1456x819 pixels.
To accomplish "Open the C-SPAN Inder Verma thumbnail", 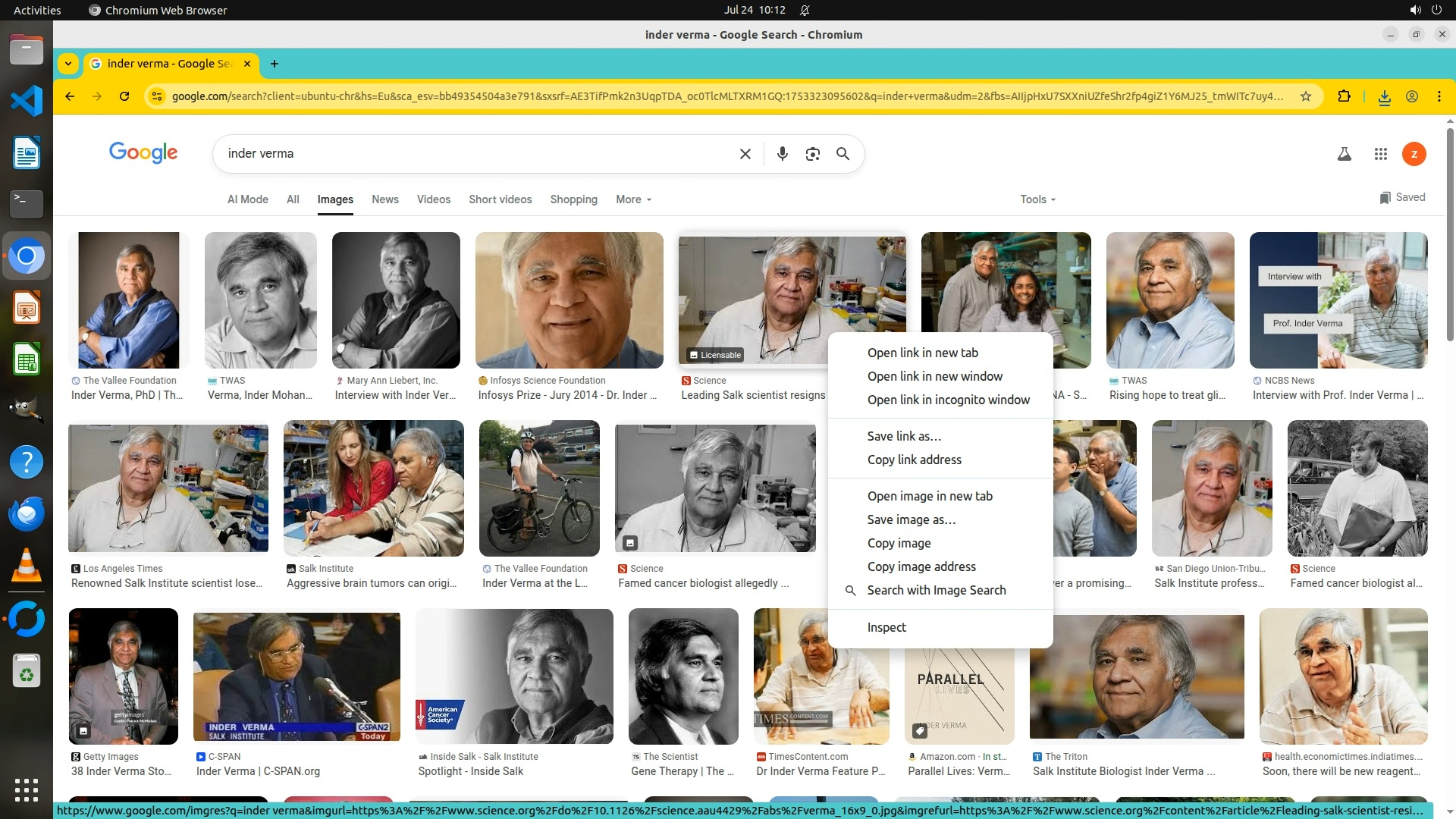I will (x=297, y=677).
